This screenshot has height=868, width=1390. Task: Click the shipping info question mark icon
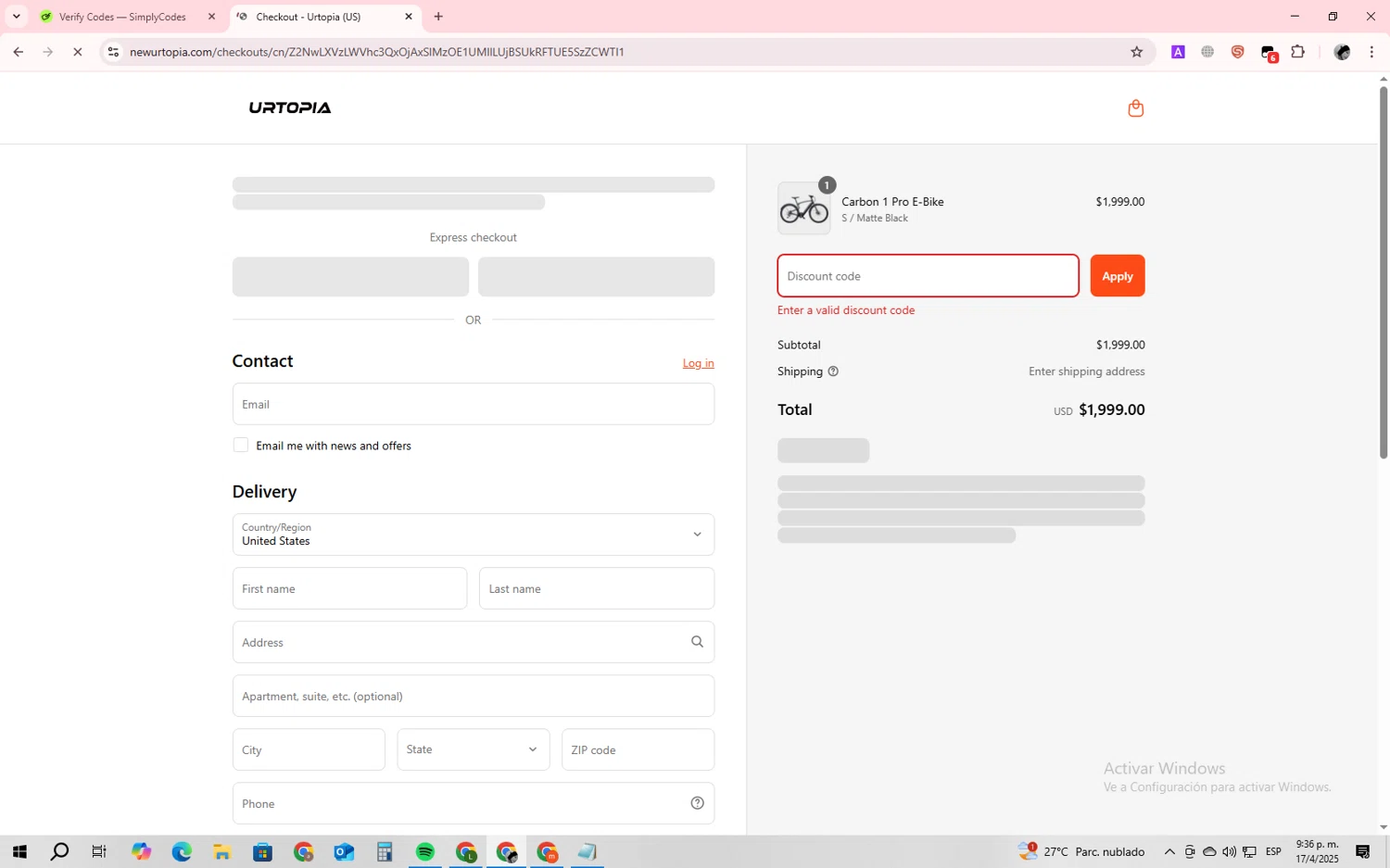coord(833,371)
